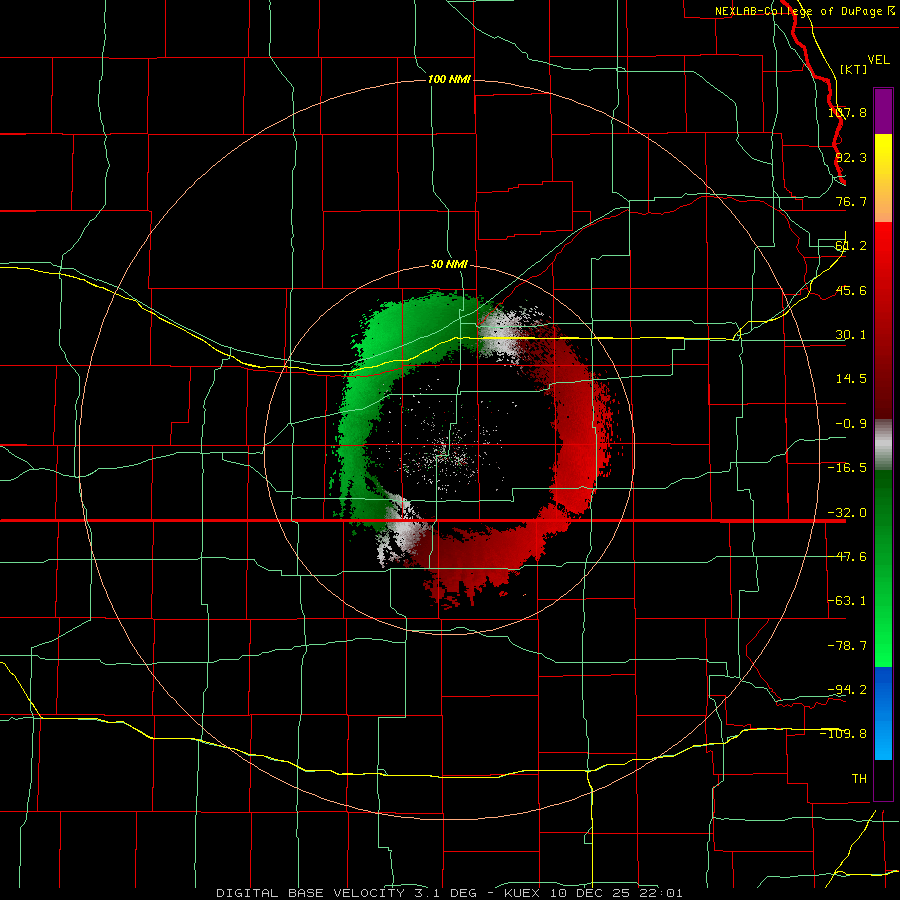Image resolution: width=900 pixels, height=900 pixels.
Task: Select the -0.9 scale value
Action: [x=851, y=424]
